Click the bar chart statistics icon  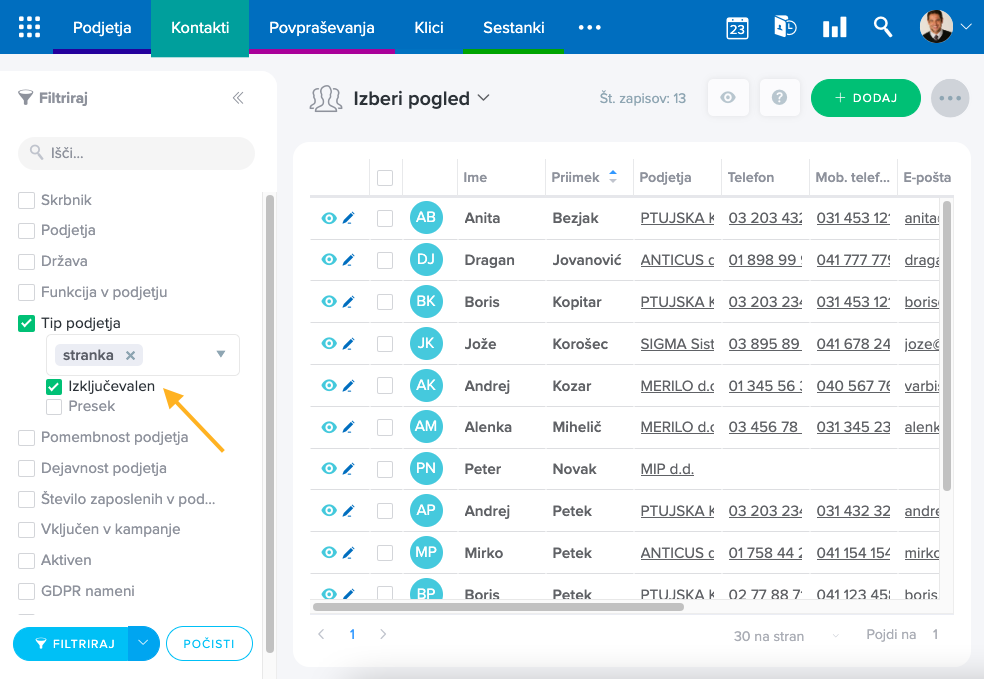point(834,28)
